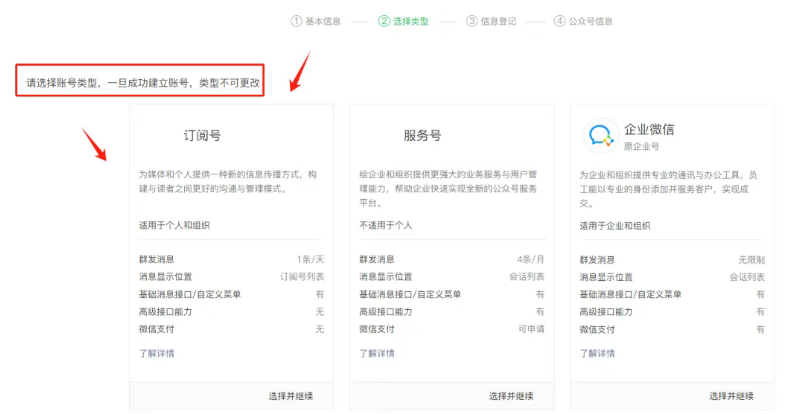The image size is (792, 414).
Task: Select step 选择类型
Action: pyautogui.click(x=403, y=21)
